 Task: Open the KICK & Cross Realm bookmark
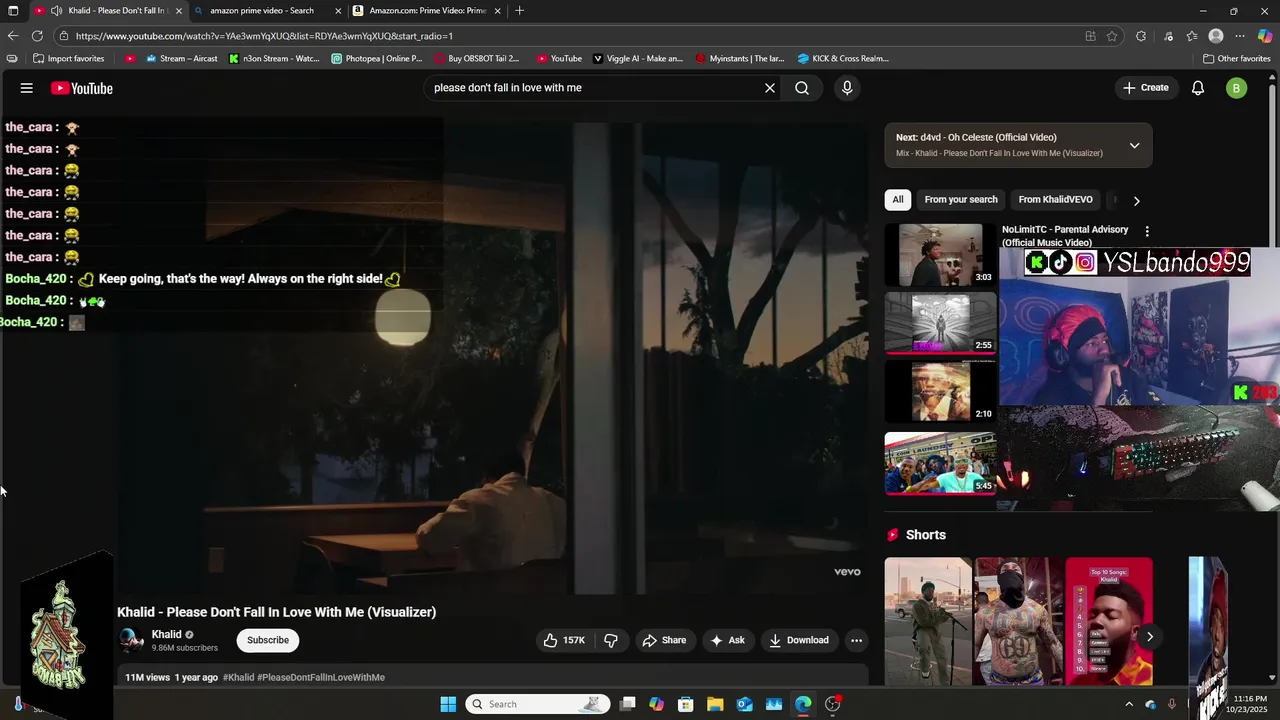pyautogui.click(x=843, y=58)
